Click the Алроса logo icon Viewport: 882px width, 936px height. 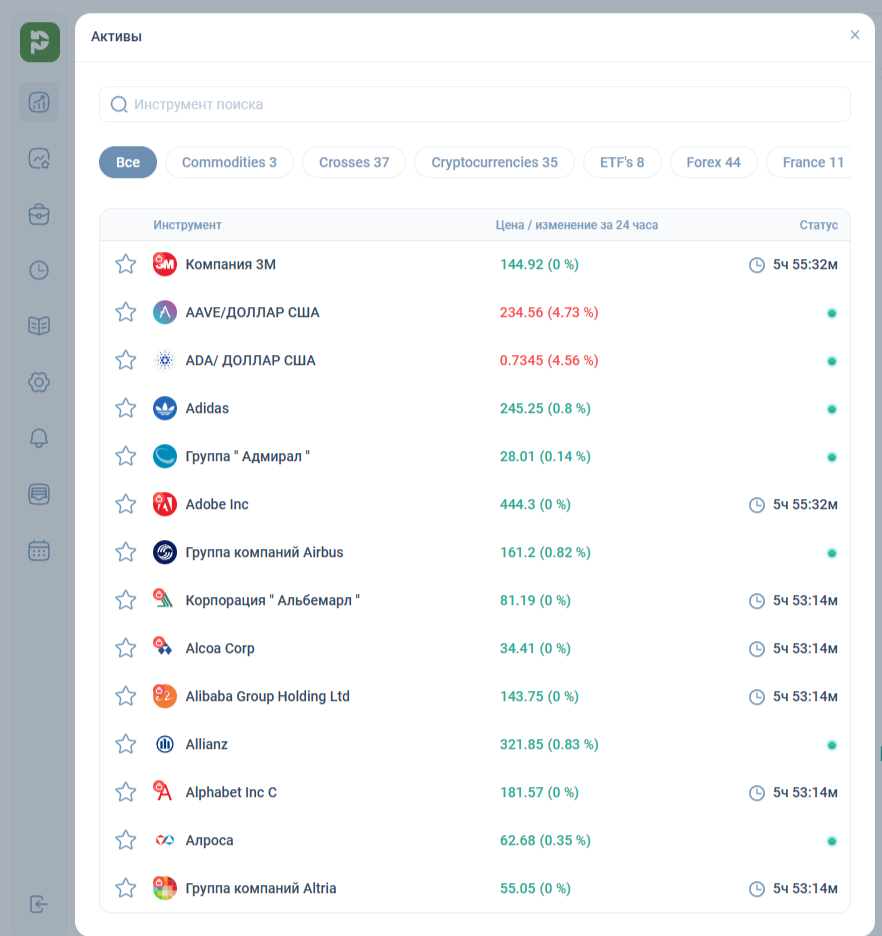pyautogui.click(x=165, y=840)
